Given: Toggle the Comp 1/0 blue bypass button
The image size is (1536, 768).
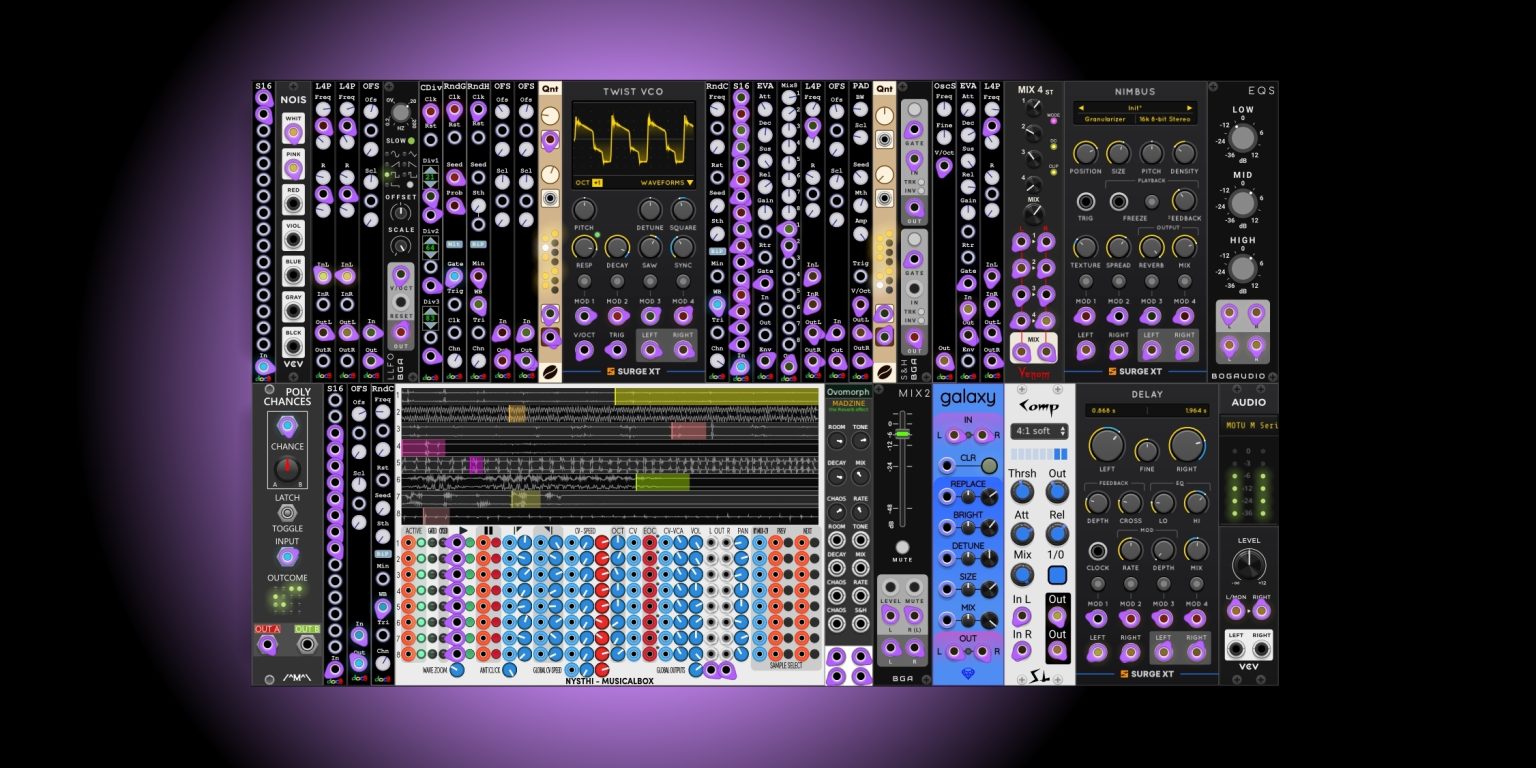Looking at the screenshot, I should 1057,575.
